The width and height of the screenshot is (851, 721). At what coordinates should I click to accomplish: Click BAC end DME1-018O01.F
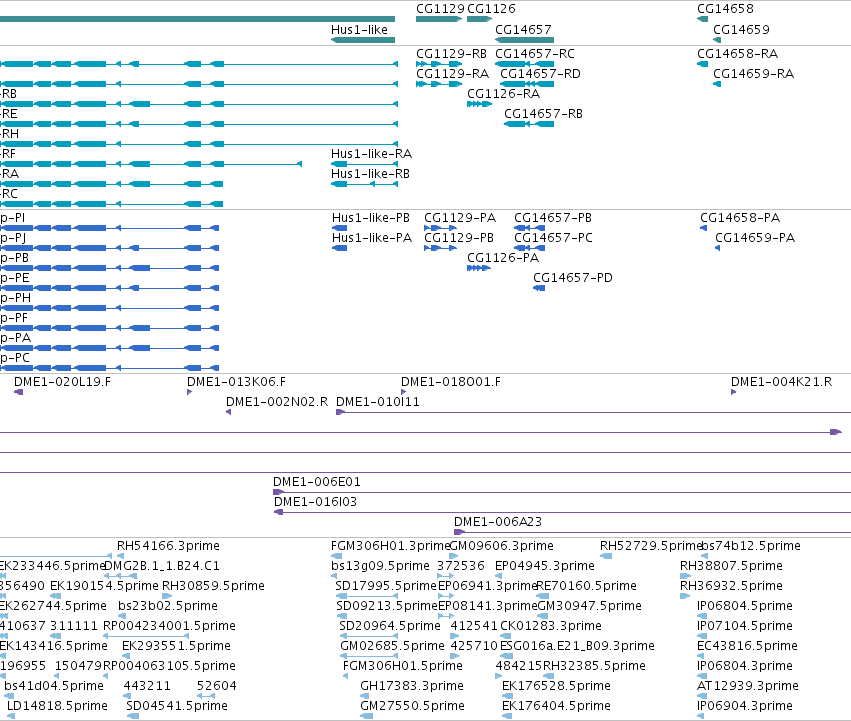point(451,382)
